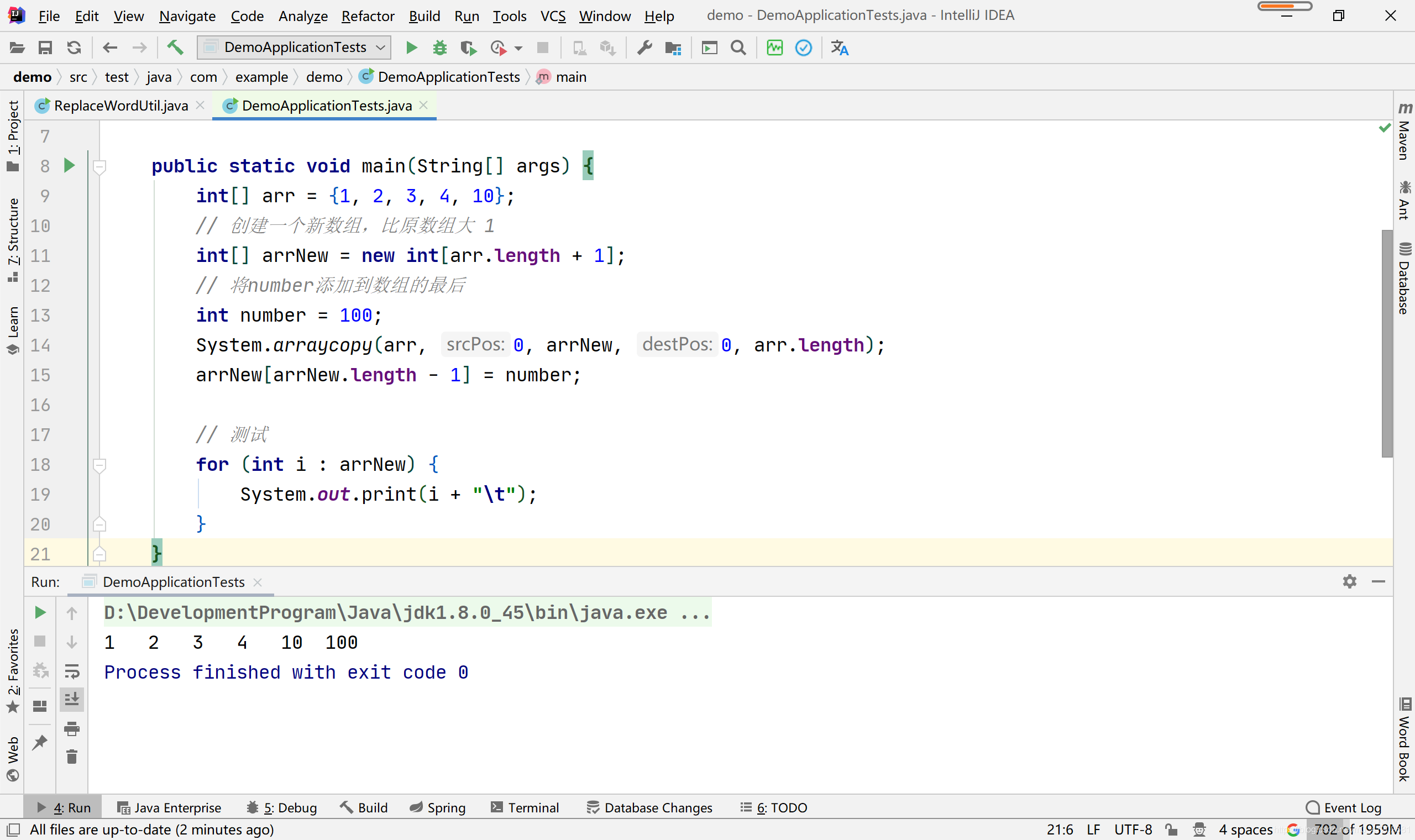
Task: Collapse the for loop fold marker
Action: (99, 465)
